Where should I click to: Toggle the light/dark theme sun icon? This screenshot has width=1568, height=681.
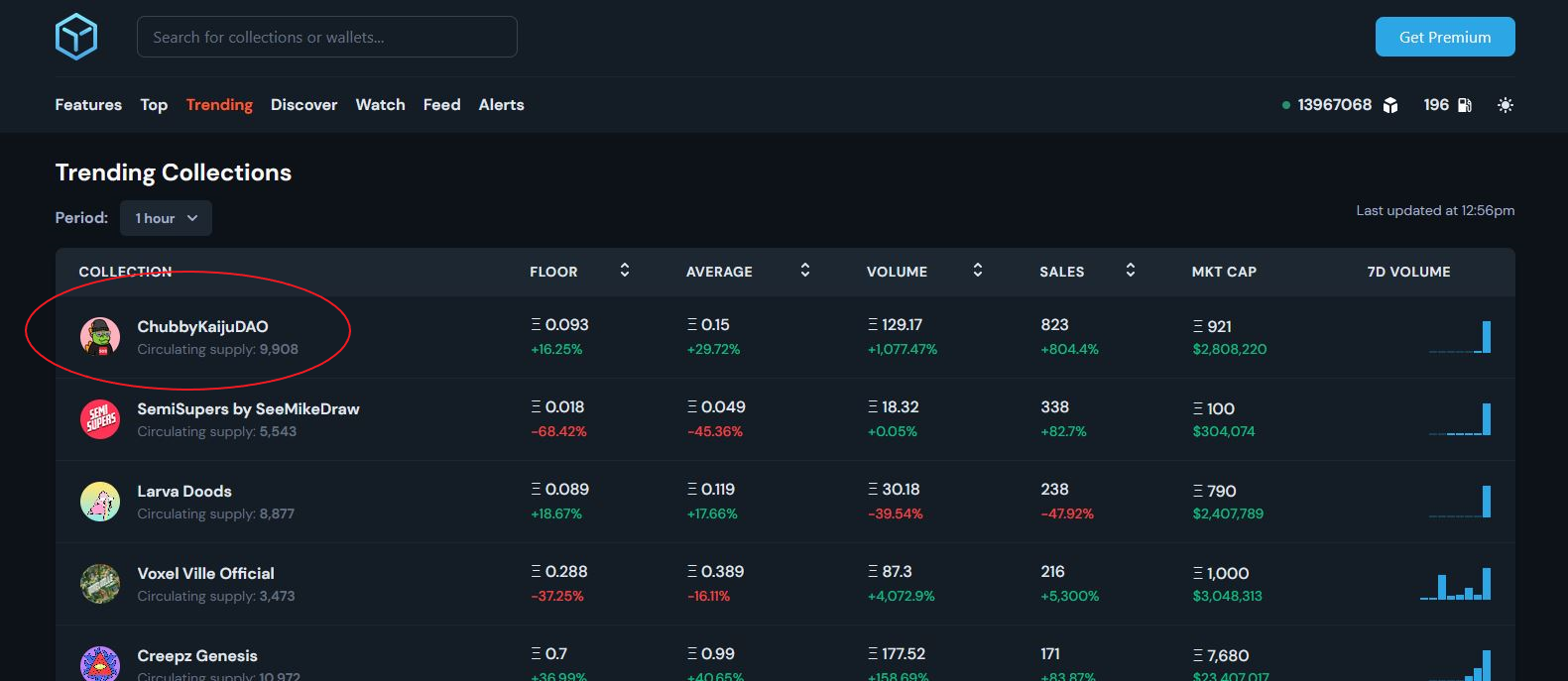(1506, 105)
